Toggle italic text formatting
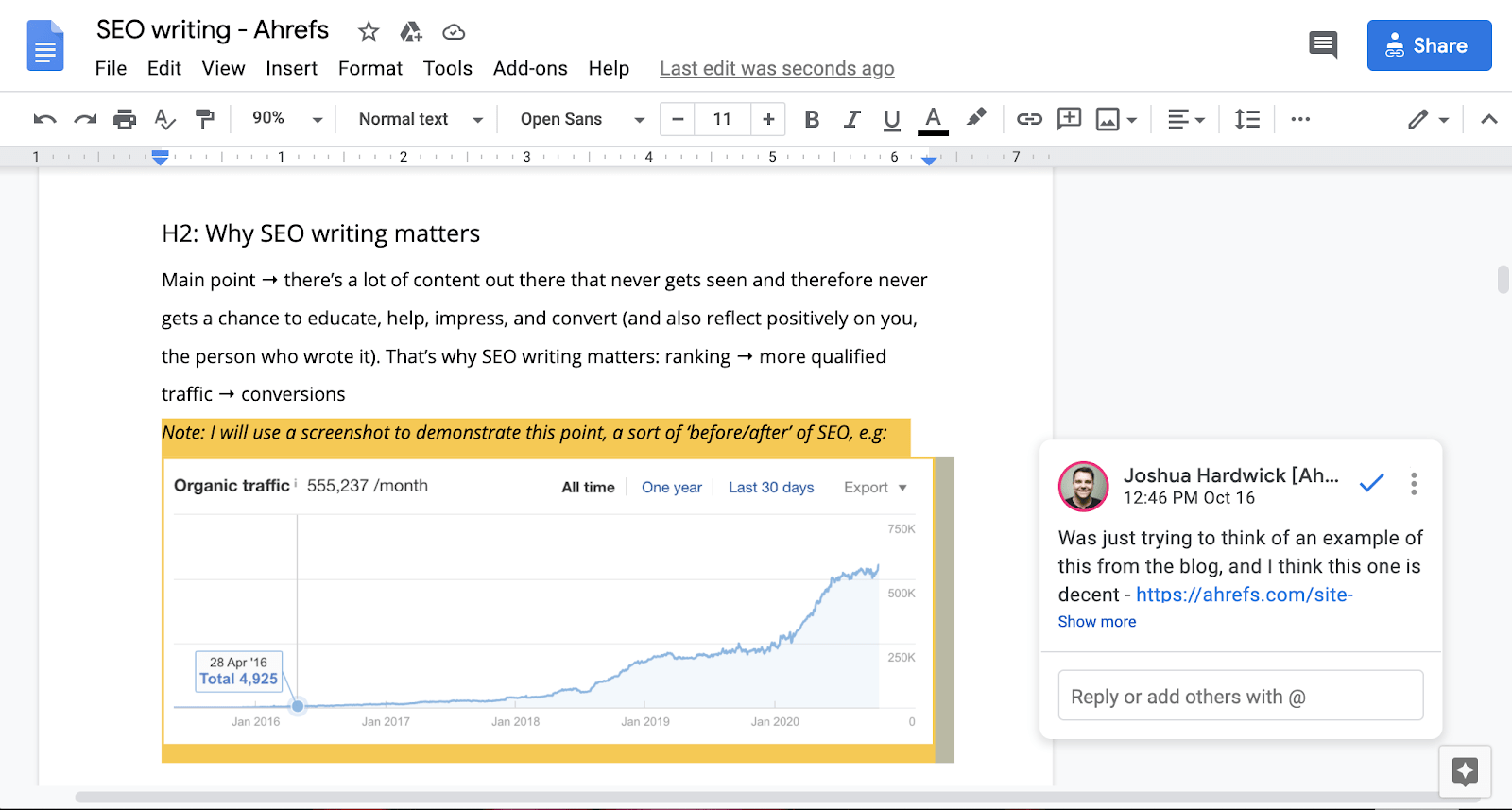The height and width of the screenshot is (810, 1512). click(851, 119)
